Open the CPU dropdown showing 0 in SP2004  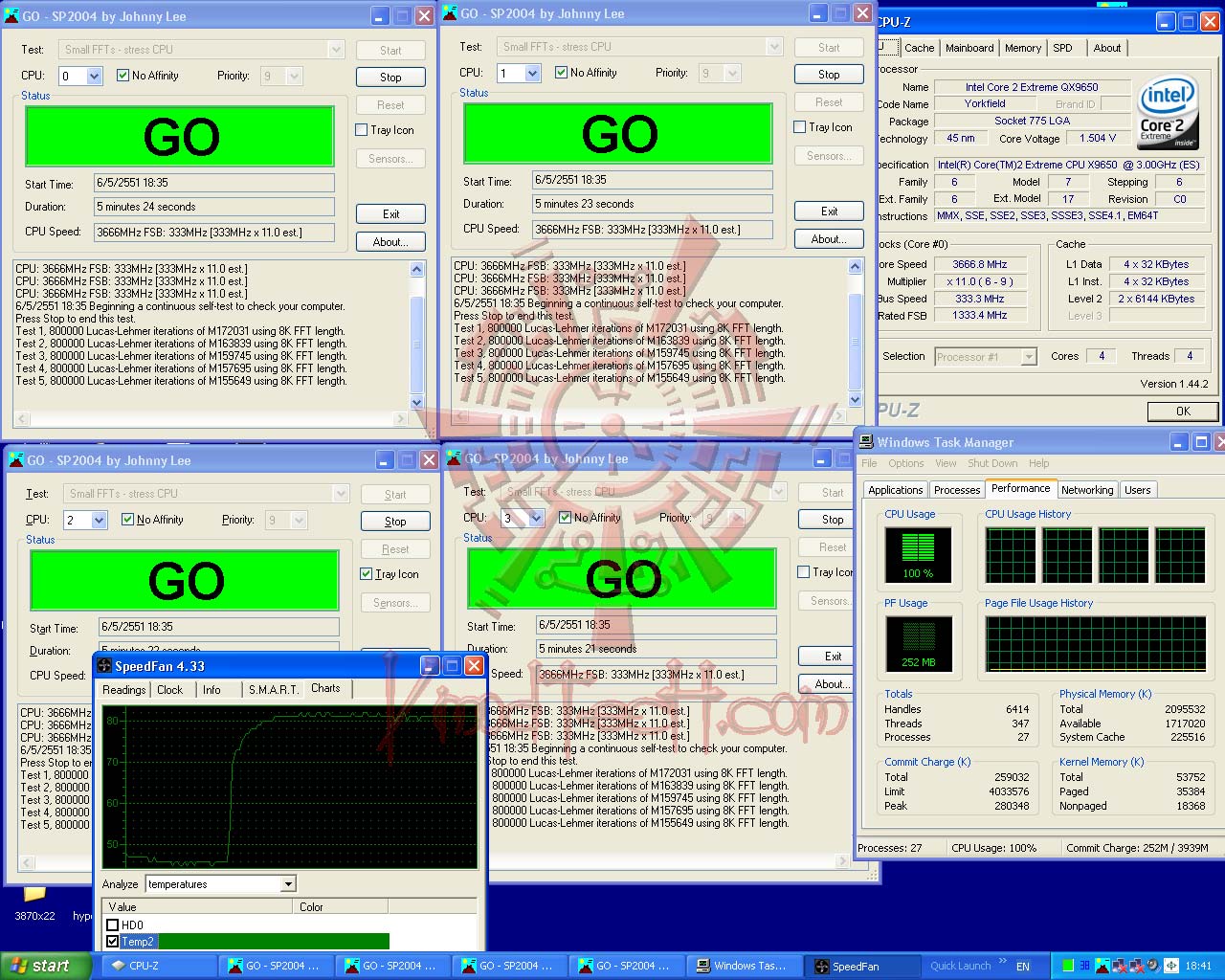[95, 76]
